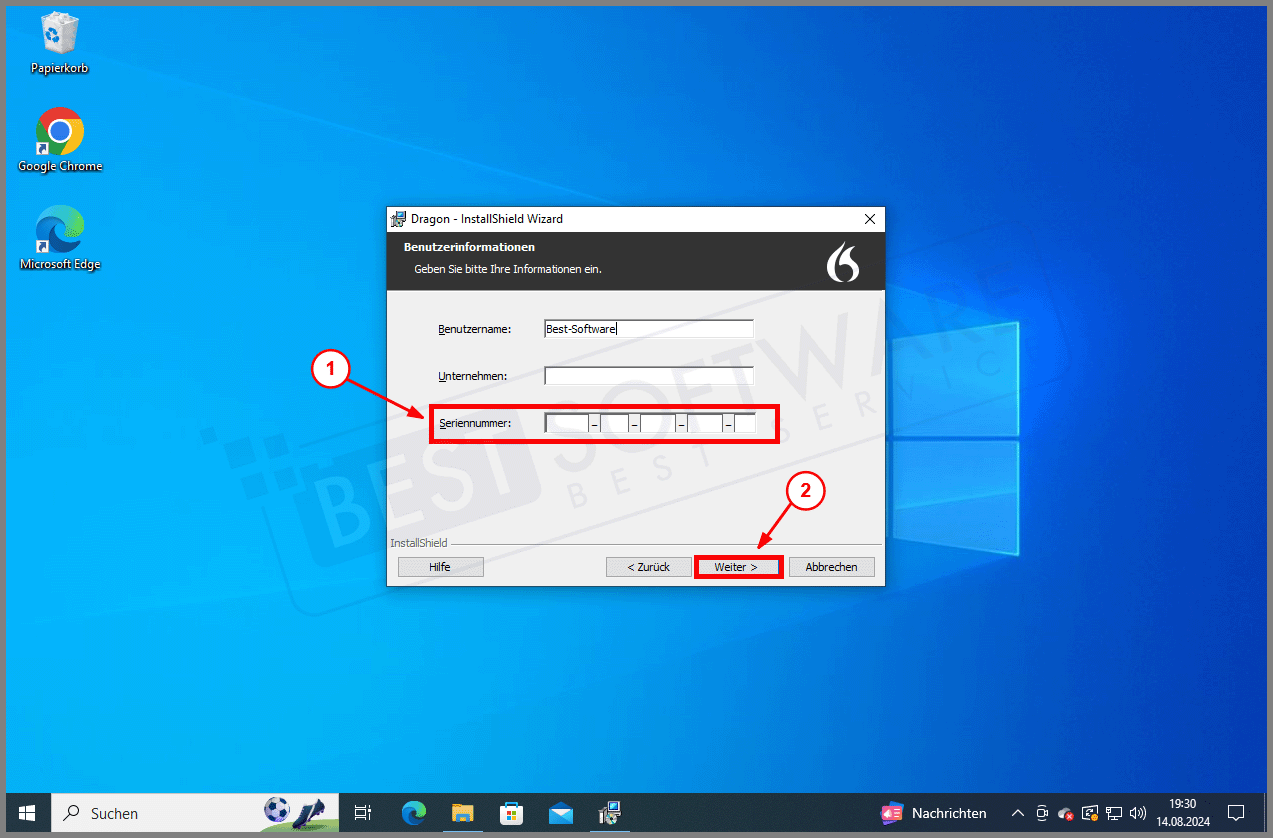Click Abbrechen to cancel the installation
The image size is (1273, 838).
pyautogui.click(x=831, y=566)
